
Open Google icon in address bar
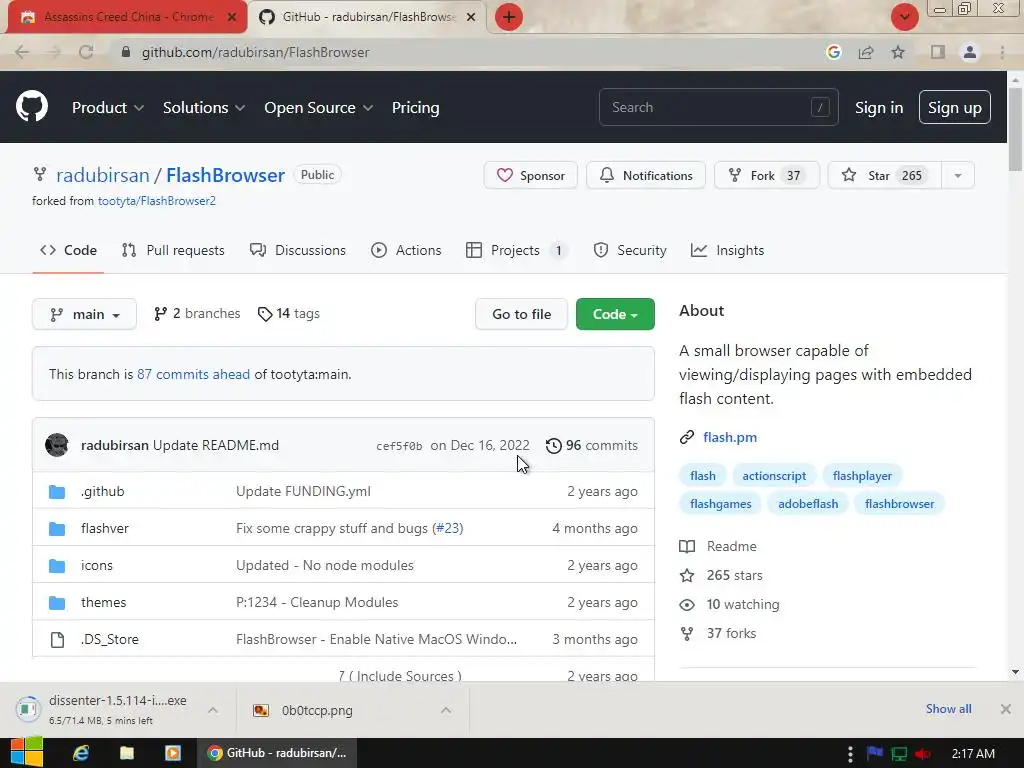pyautogui.click(x=833, y=52)
